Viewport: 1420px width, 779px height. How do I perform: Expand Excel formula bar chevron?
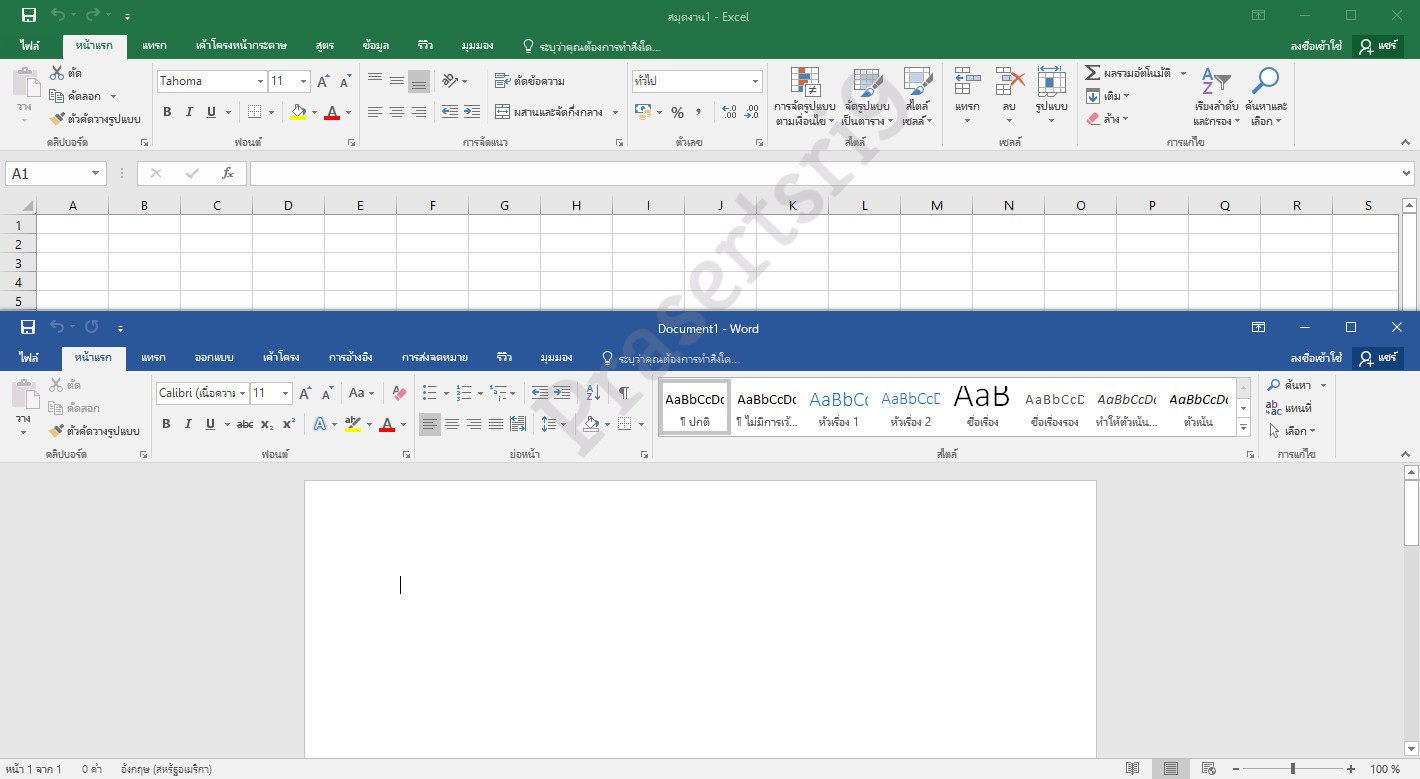pos(1408,173)
